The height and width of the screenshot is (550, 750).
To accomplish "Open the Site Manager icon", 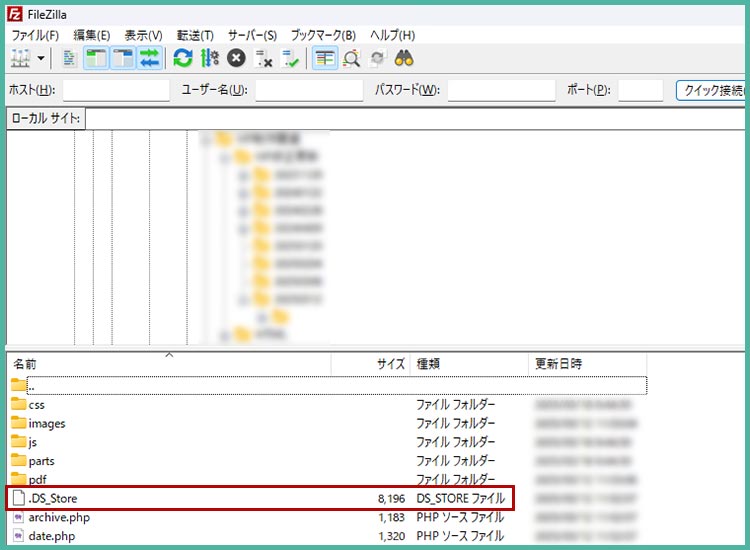I will [21, 58].
